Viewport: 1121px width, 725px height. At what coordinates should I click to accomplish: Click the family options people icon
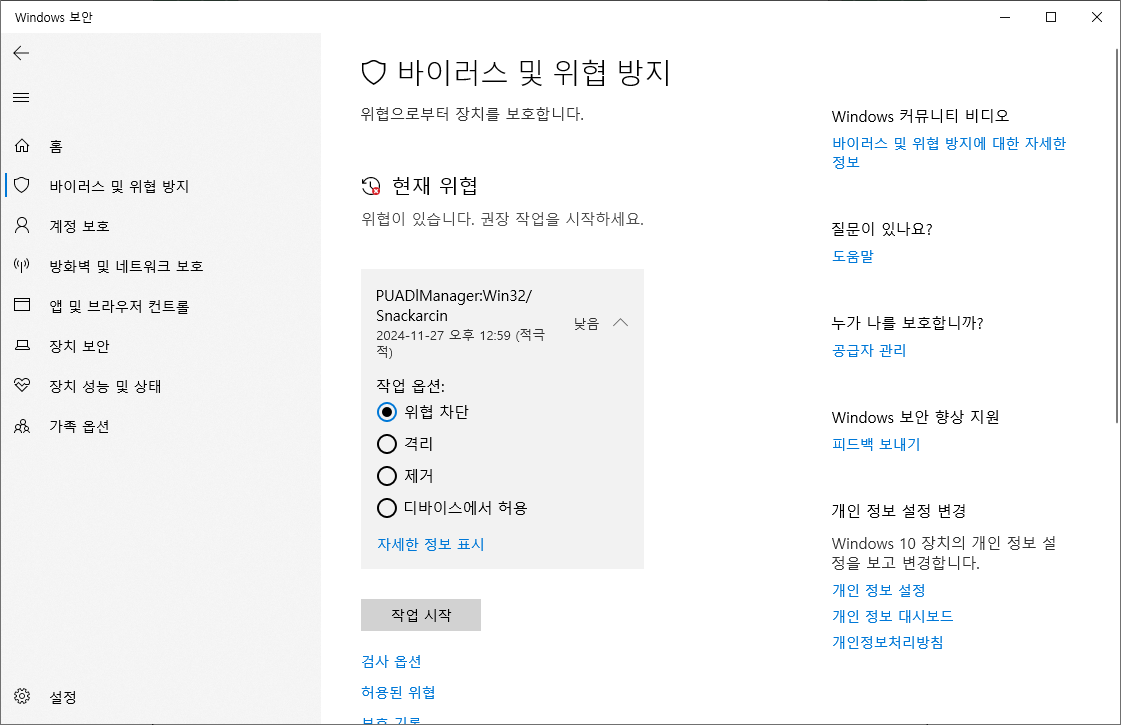(x=22, y=426)
